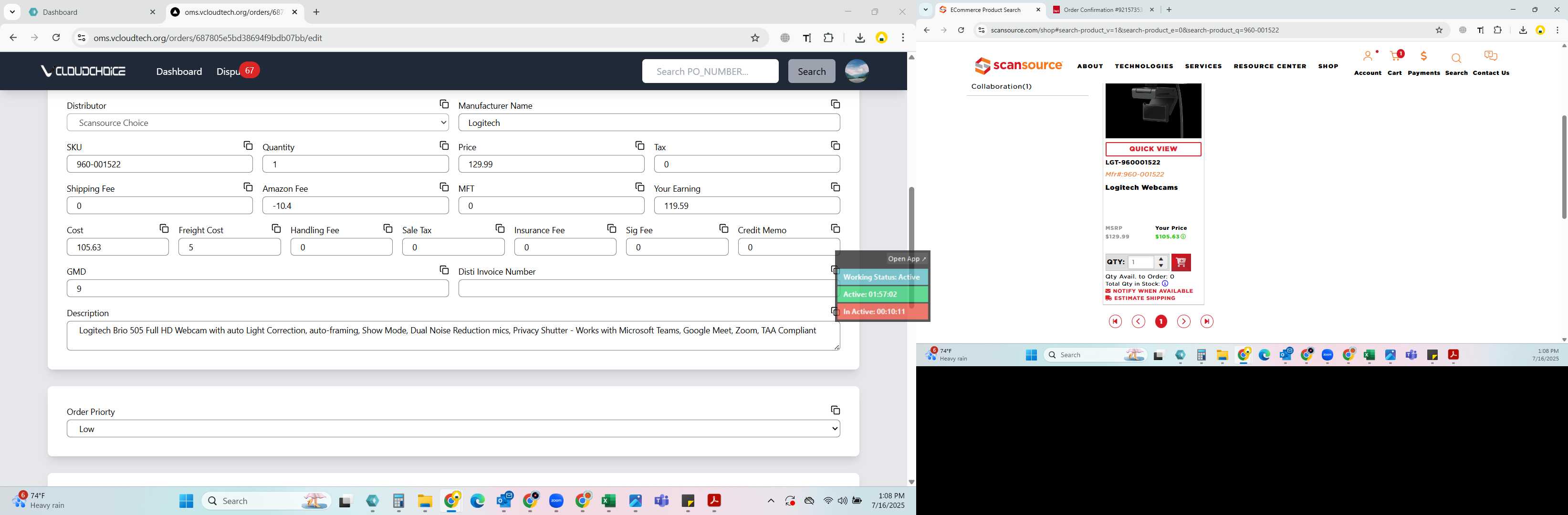
Task: Copy the Sig Fee value
Action: click(723, 228)
